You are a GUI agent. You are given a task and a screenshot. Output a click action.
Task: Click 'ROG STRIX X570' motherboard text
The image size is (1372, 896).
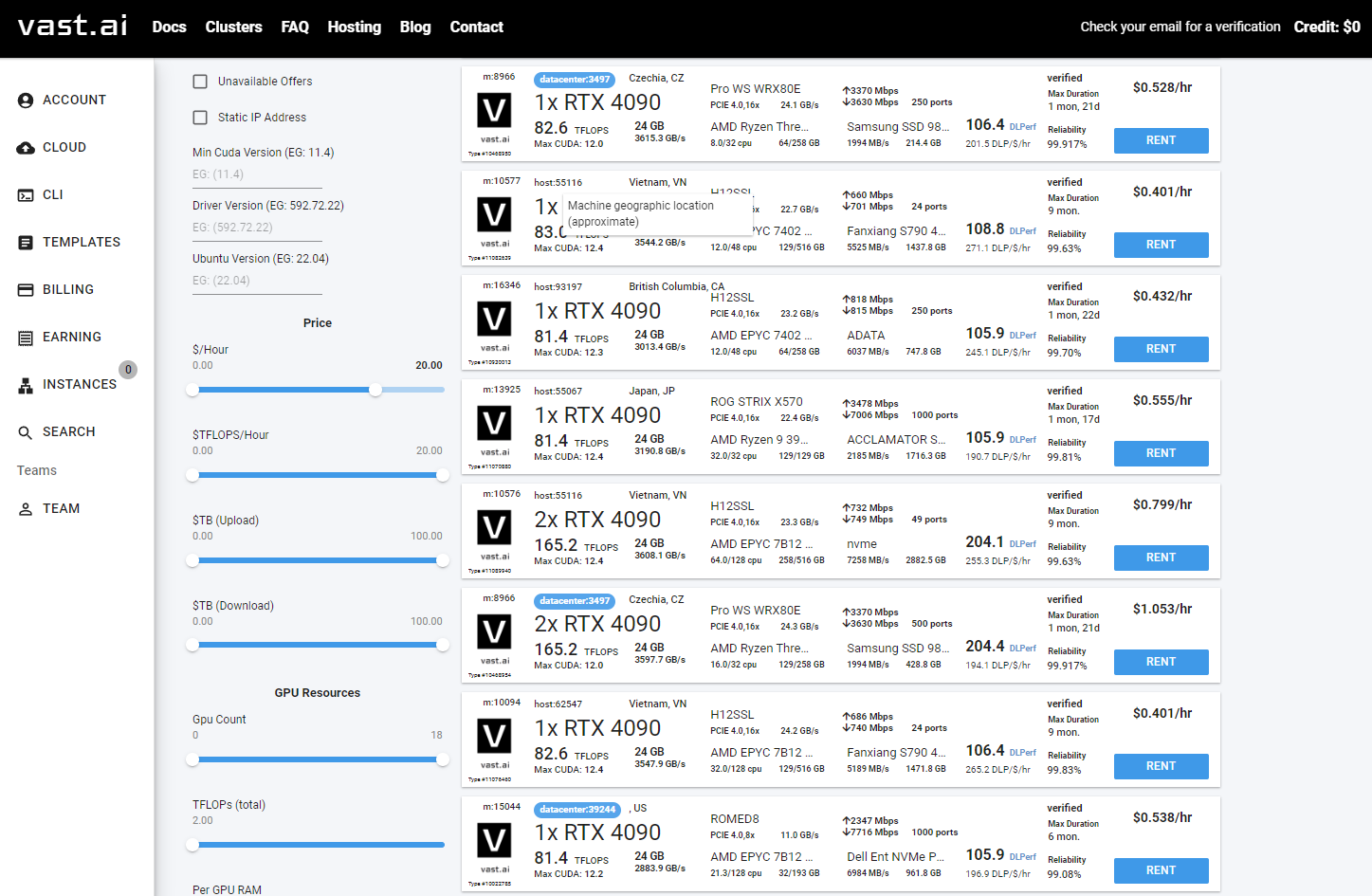coord(757,402)
